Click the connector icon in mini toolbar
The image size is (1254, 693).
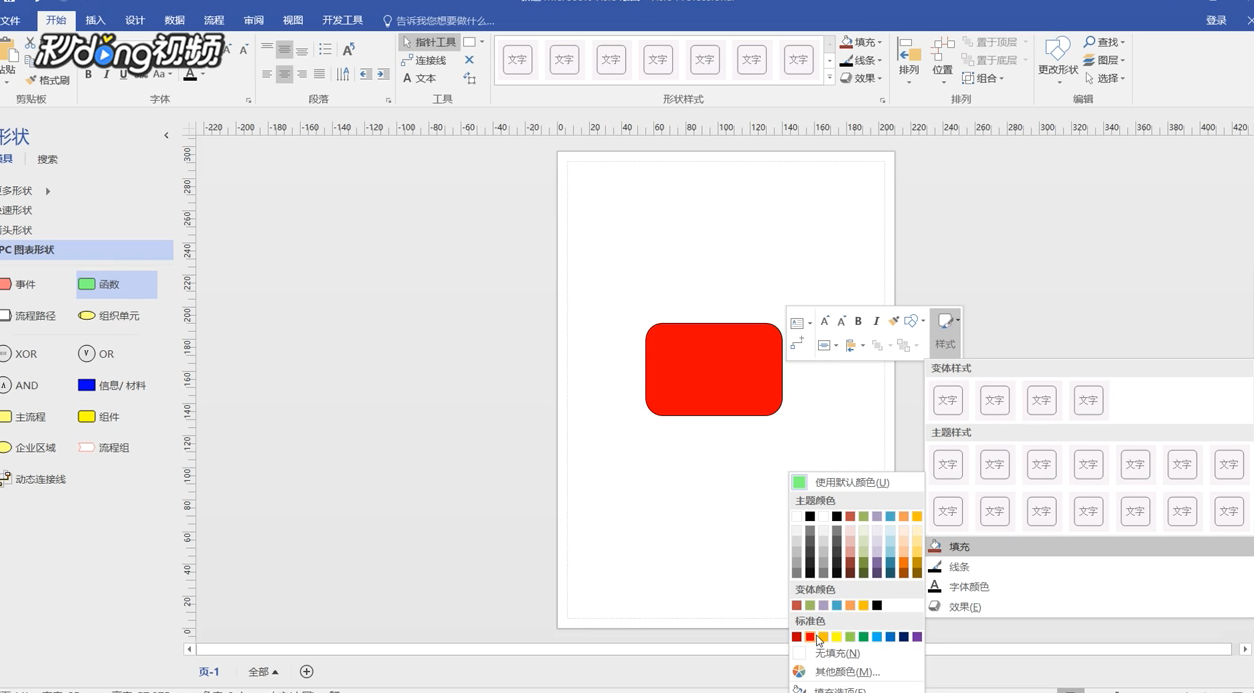pyautogui.click(x=797, y=344)
